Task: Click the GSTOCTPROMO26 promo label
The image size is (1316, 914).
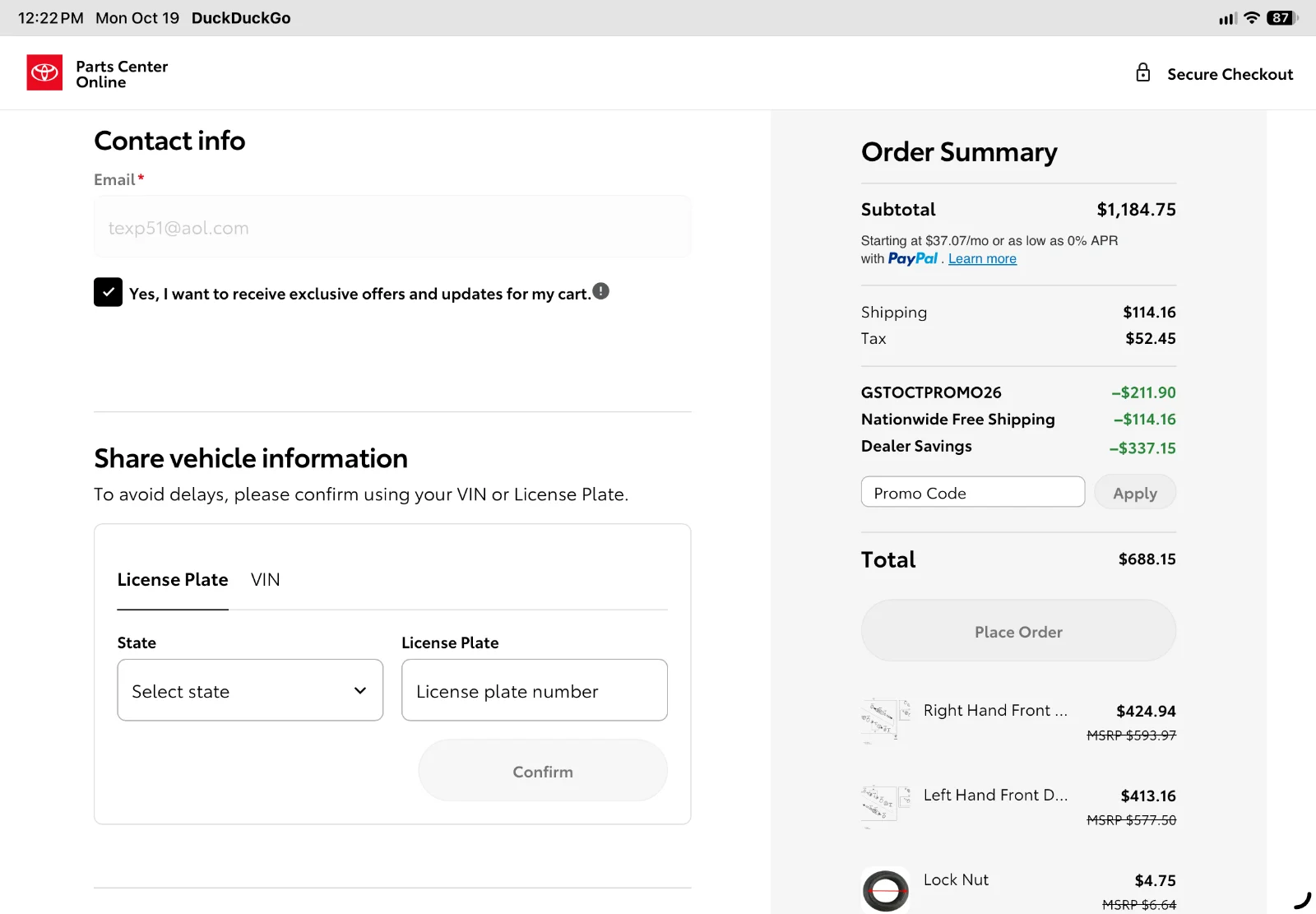Action: [931, 392]
